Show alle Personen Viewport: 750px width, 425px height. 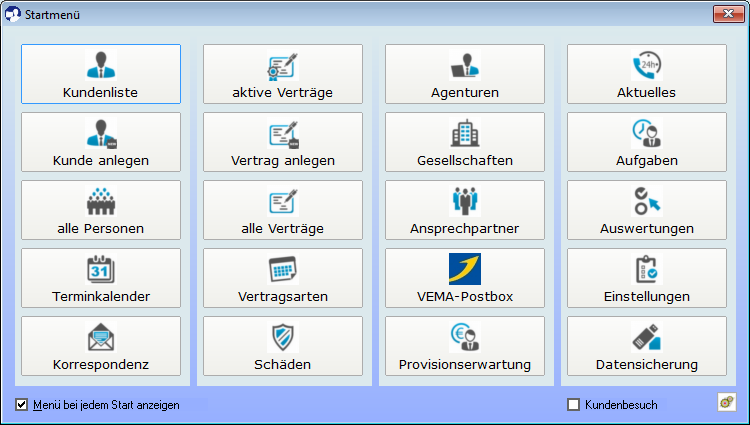pos(101,210)
